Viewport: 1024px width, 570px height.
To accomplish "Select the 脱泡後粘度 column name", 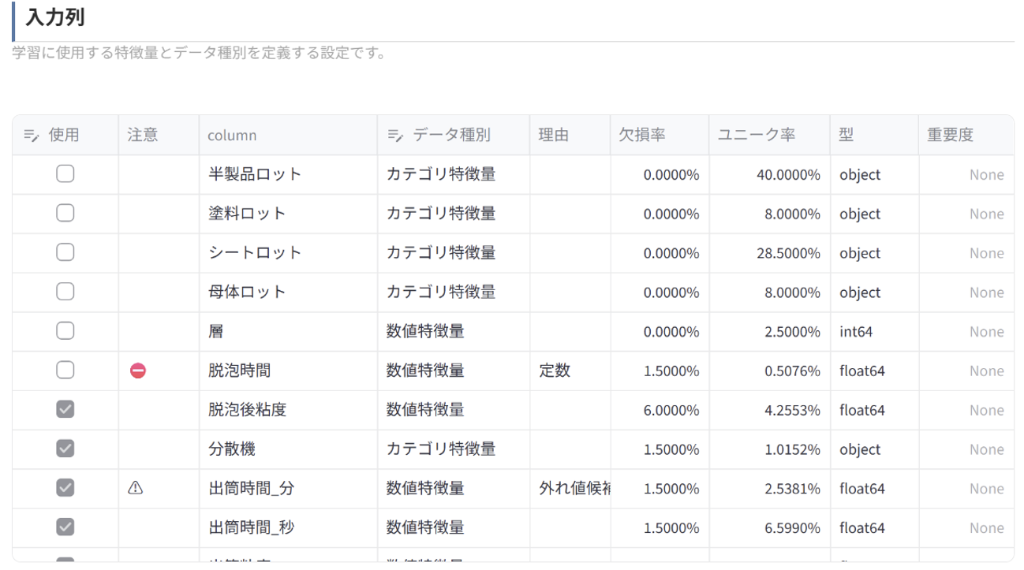I will click(x=247, y=409).
